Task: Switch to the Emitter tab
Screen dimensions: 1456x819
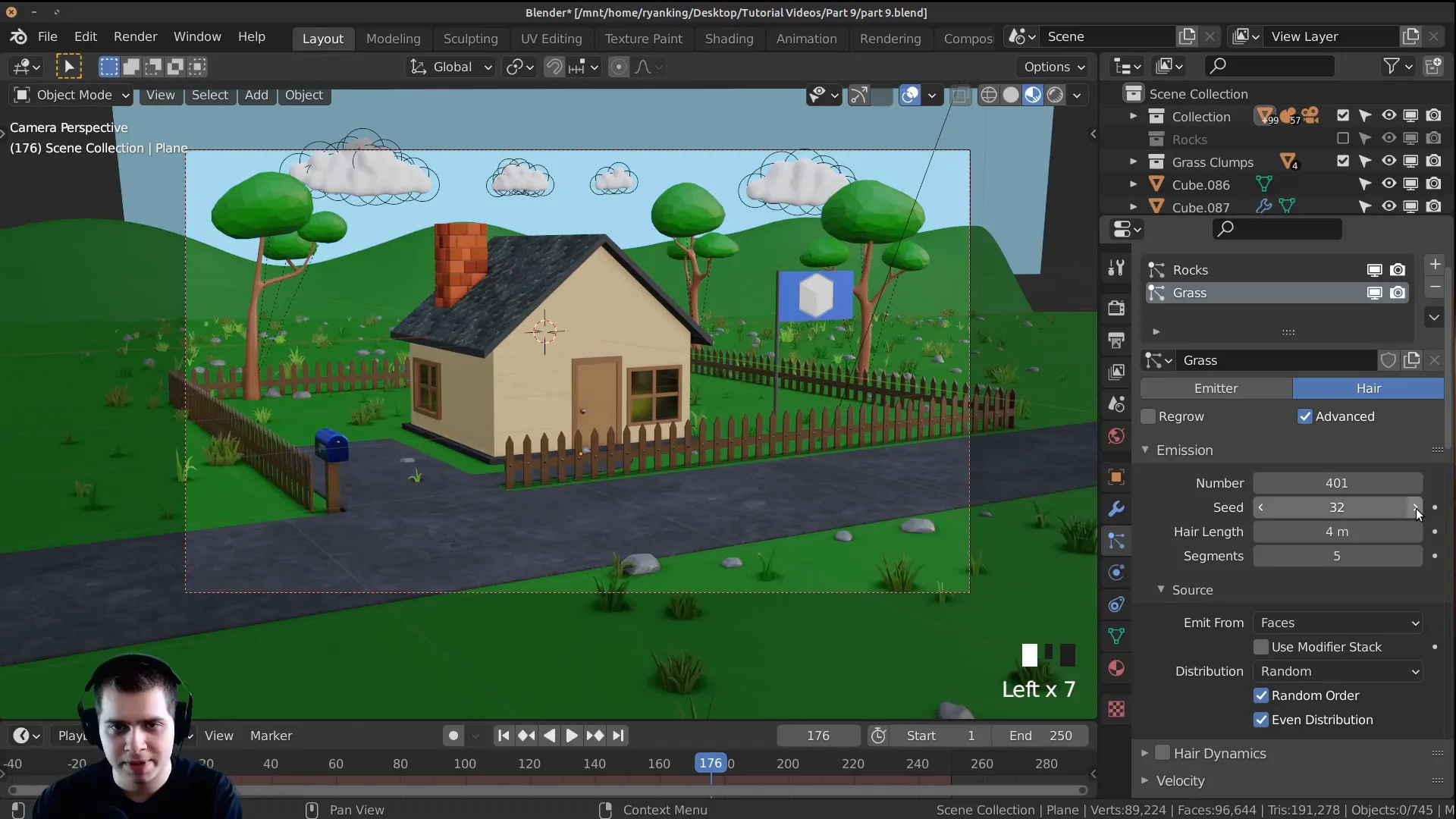Action: 1216,388
